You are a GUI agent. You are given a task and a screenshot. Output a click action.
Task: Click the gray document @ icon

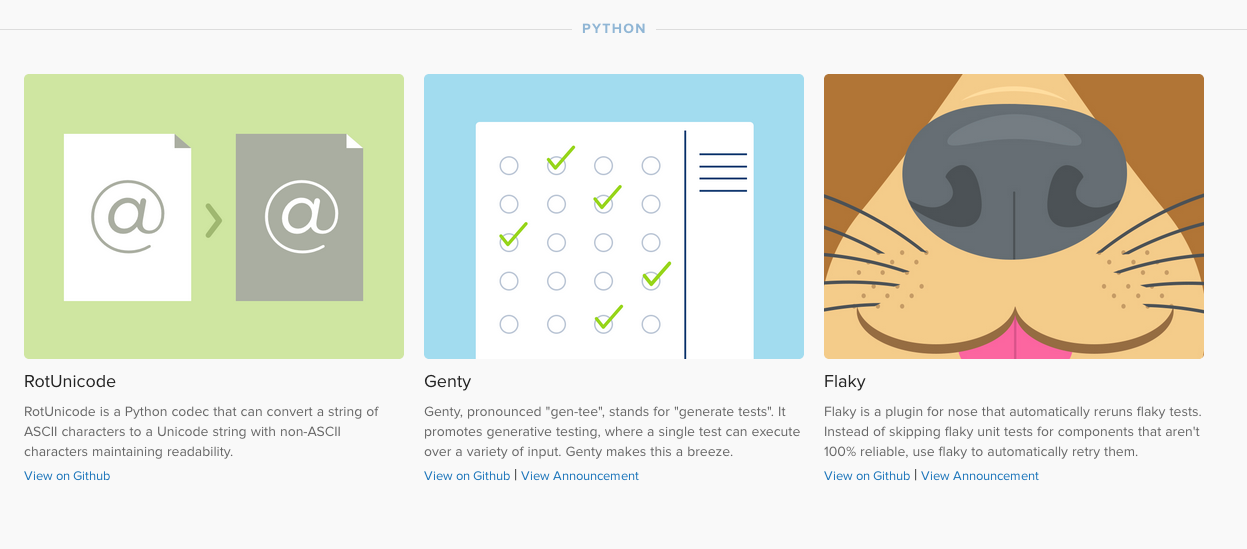(299, 217)
